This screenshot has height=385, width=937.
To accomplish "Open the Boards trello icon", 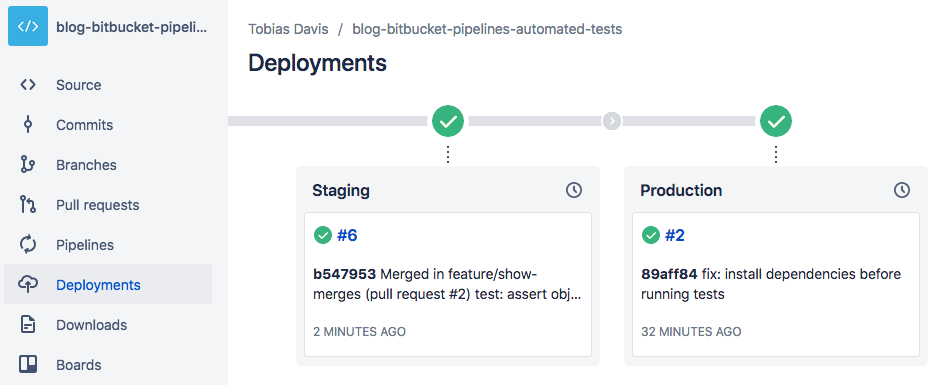I will coord(28,365).
